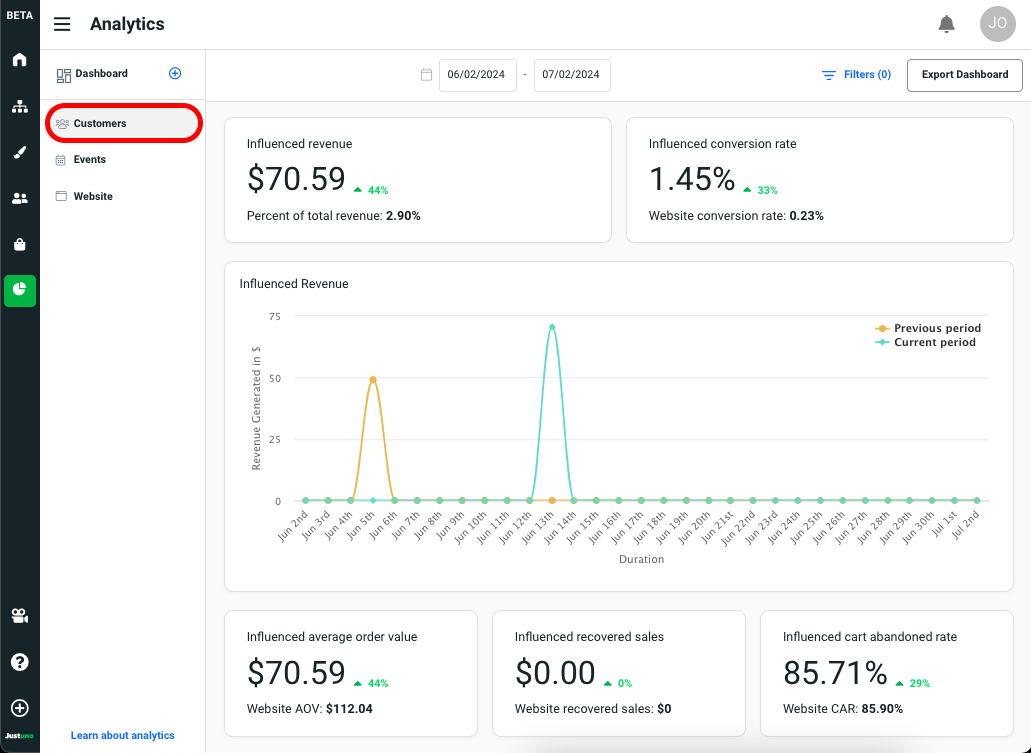The image size is (1031, 753).
Task: Toggle Current period series in chart legend
Action: click(x=934, y=342)
